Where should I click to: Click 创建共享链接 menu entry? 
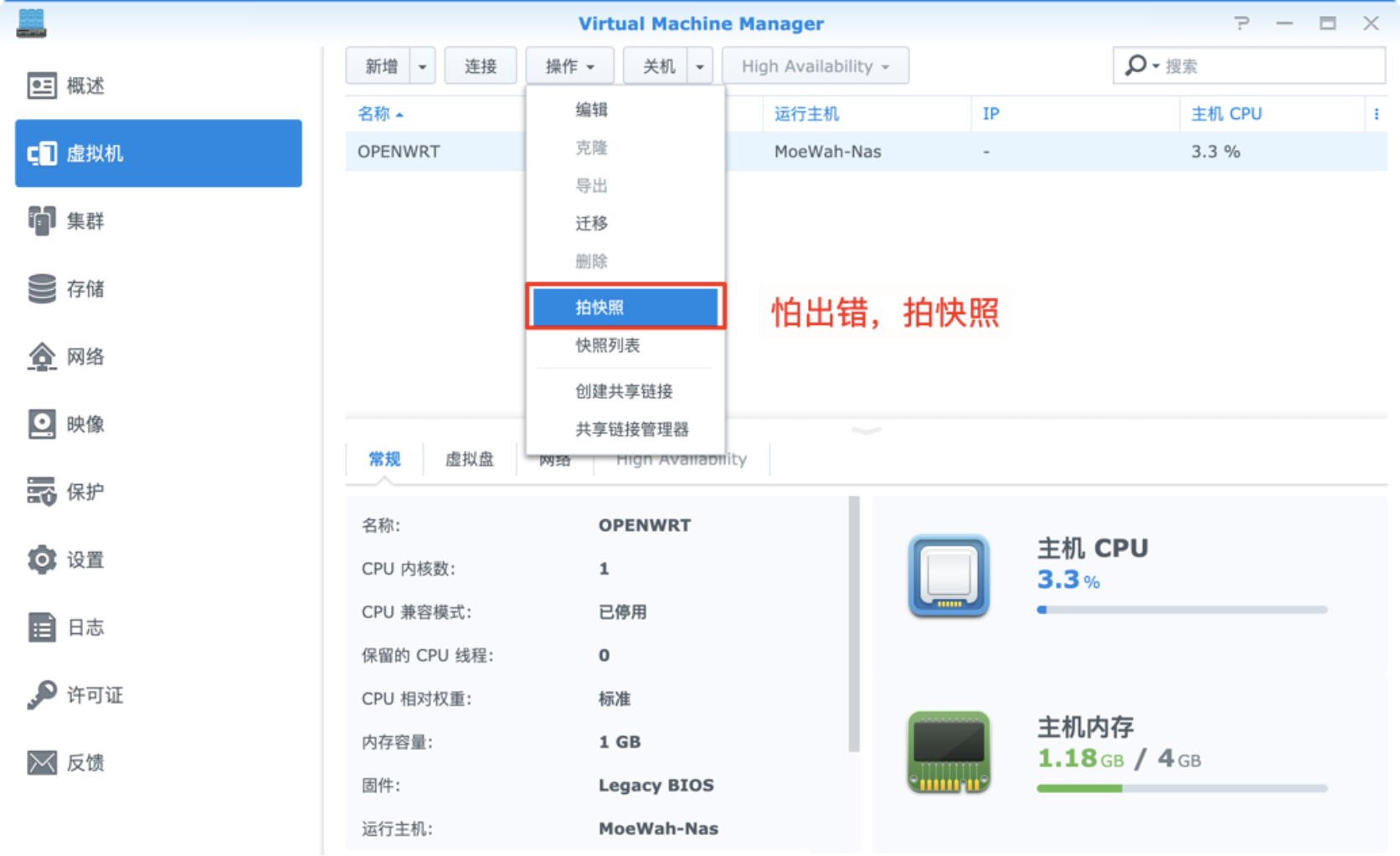click(x=624, y=391)
